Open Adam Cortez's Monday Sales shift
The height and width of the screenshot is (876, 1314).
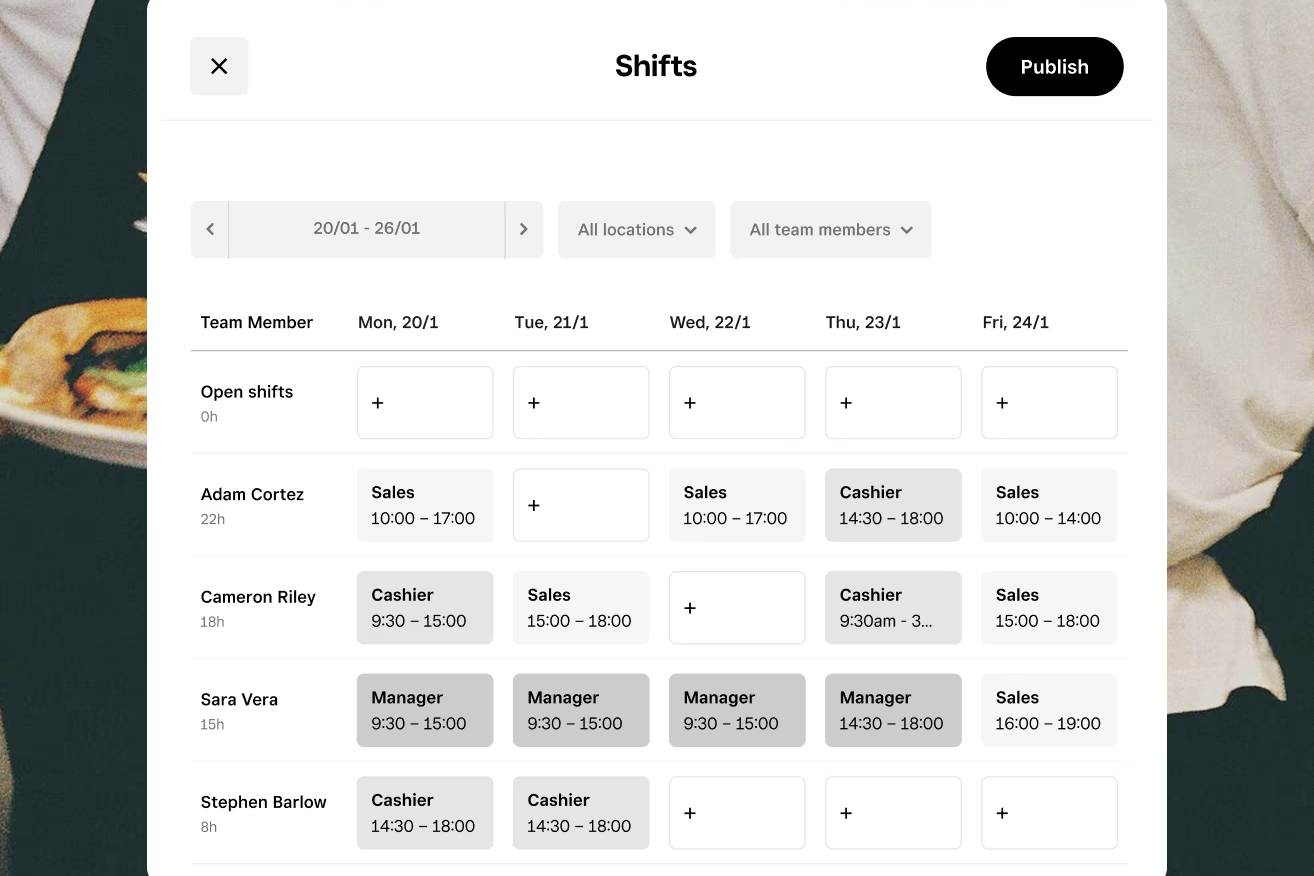424,505
